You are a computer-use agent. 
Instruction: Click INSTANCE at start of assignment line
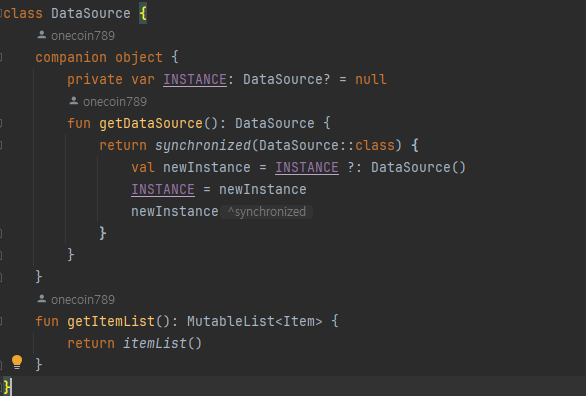[x=163, y=189]
